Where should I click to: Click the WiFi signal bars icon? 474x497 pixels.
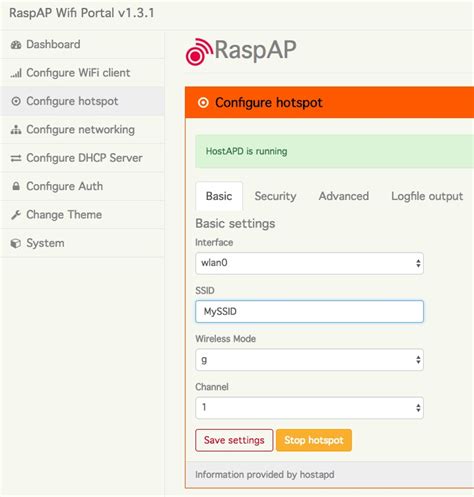point(16,73)
